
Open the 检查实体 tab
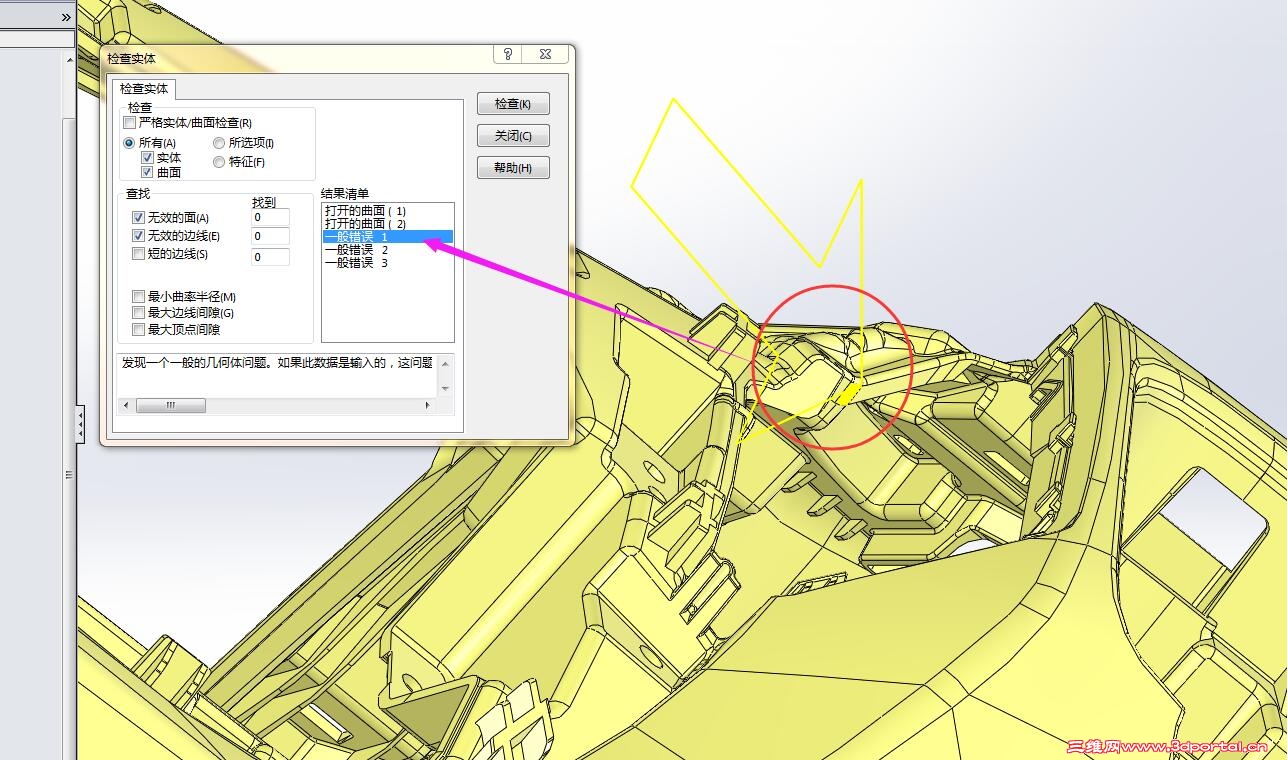143,89
